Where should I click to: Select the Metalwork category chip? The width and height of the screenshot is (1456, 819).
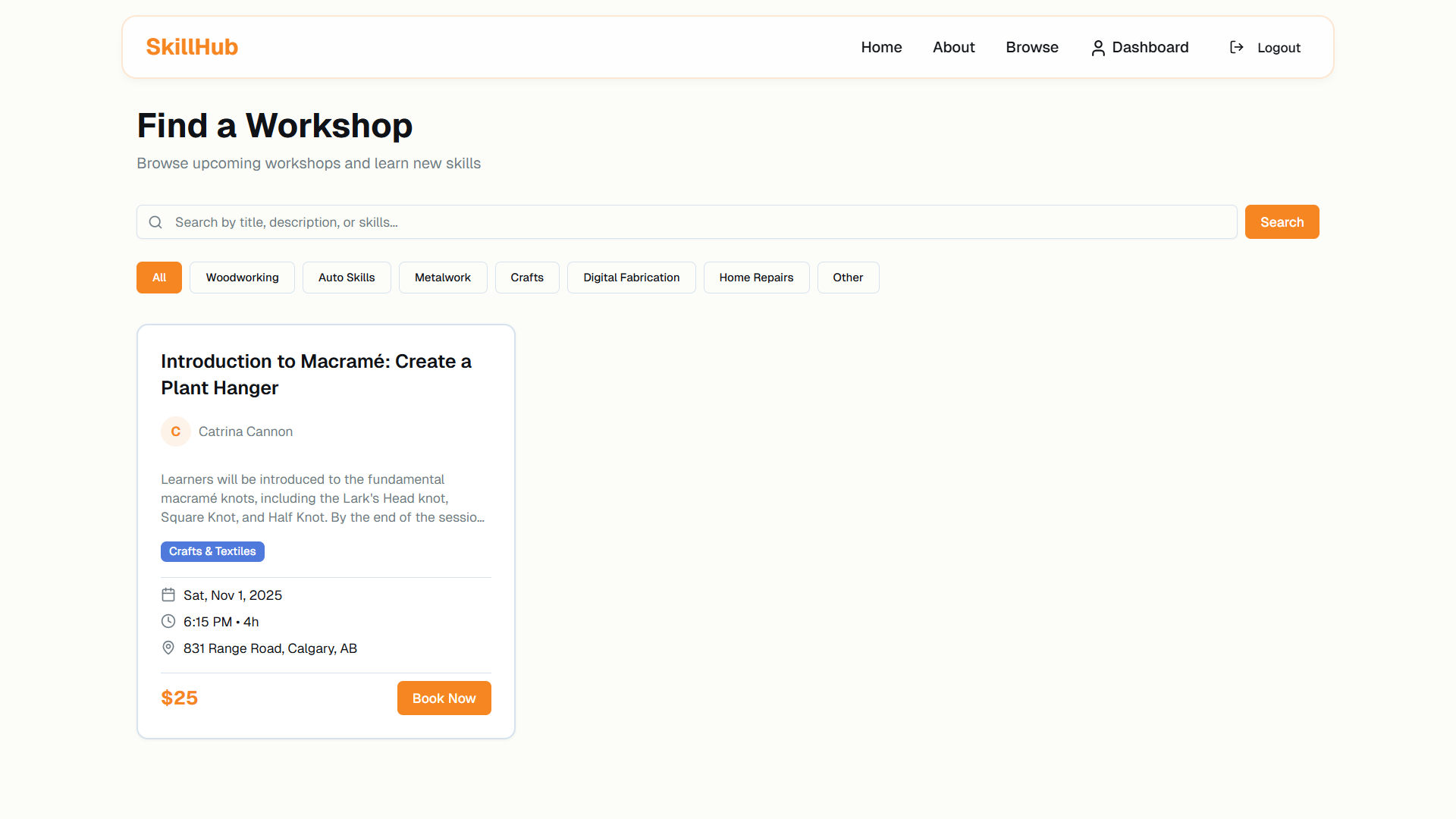coord(443,278)
